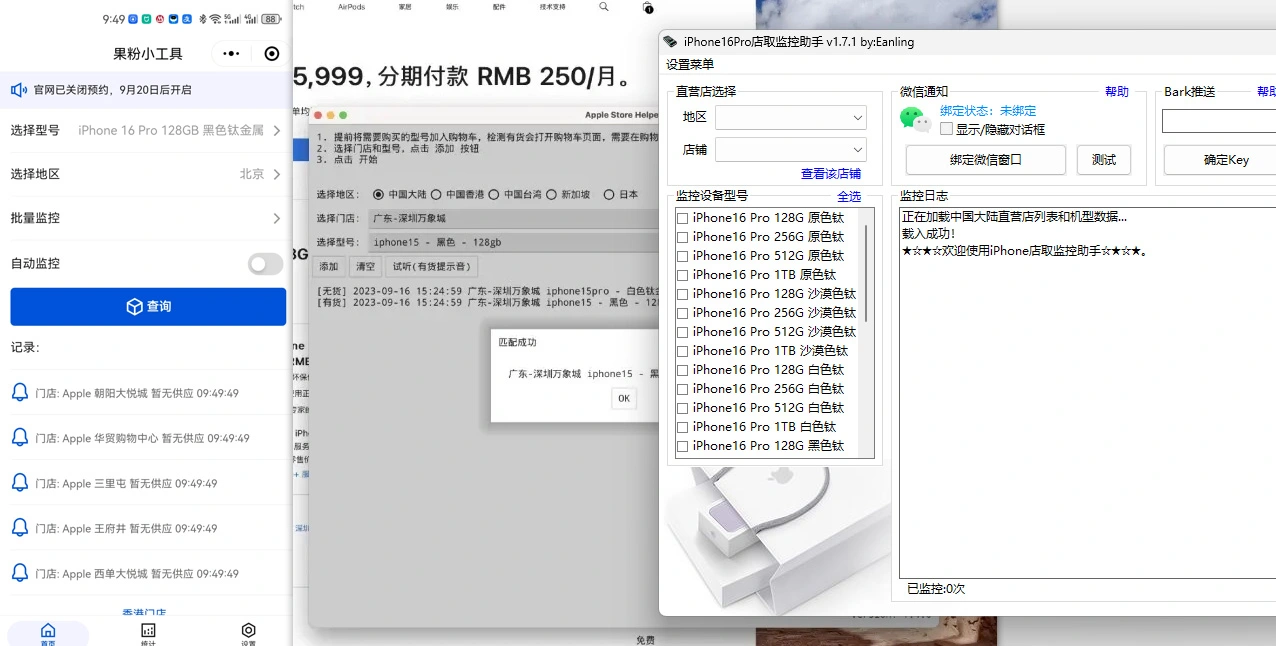This screenshot has width=1276, height=646.
Task: Enable the 显示/隐藏对话框 checkbox
Action: click(x=945, y=128)
